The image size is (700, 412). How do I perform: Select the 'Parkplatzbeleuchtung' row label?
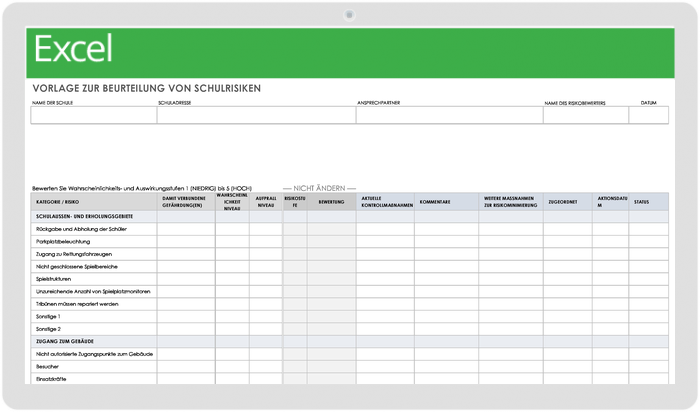click(63, 241)
